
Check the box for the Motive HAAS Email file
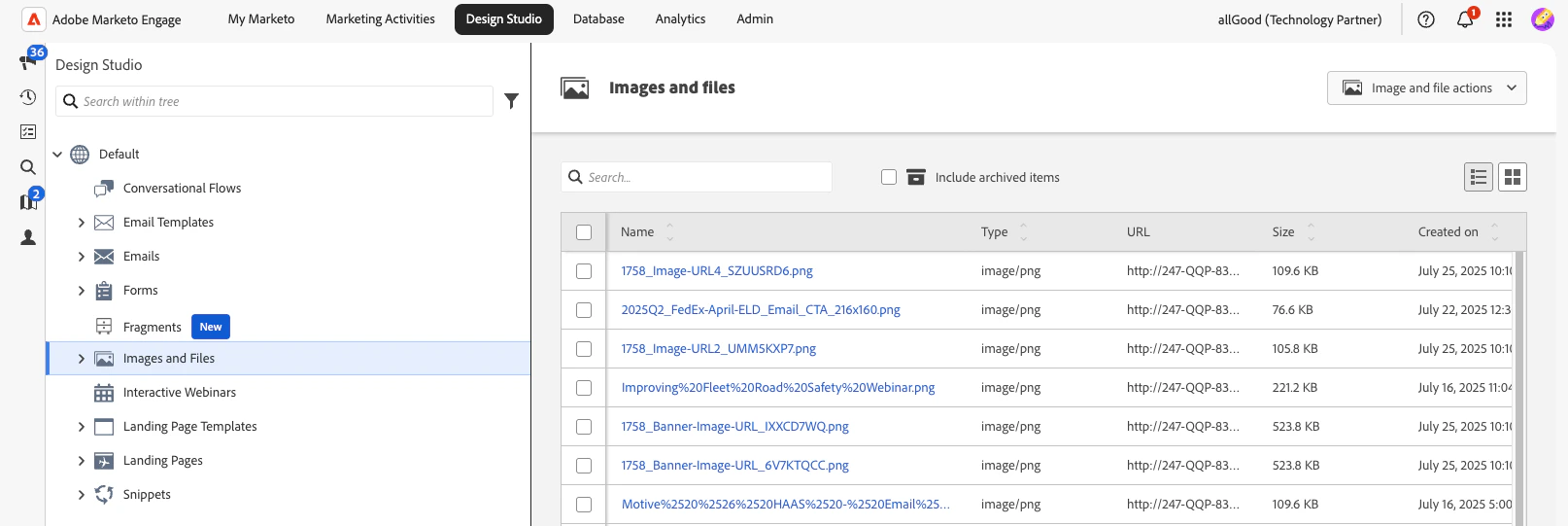tap(584, 505)
